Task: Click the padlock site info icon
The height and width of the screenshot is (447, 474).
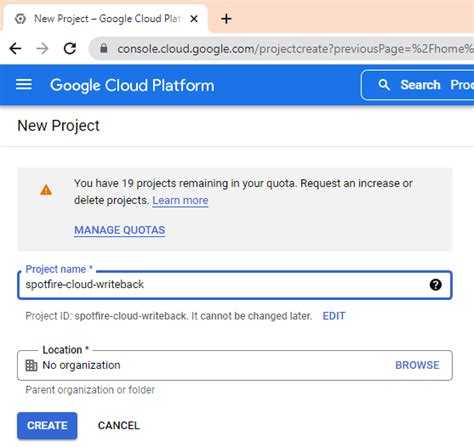Action: 104,49
